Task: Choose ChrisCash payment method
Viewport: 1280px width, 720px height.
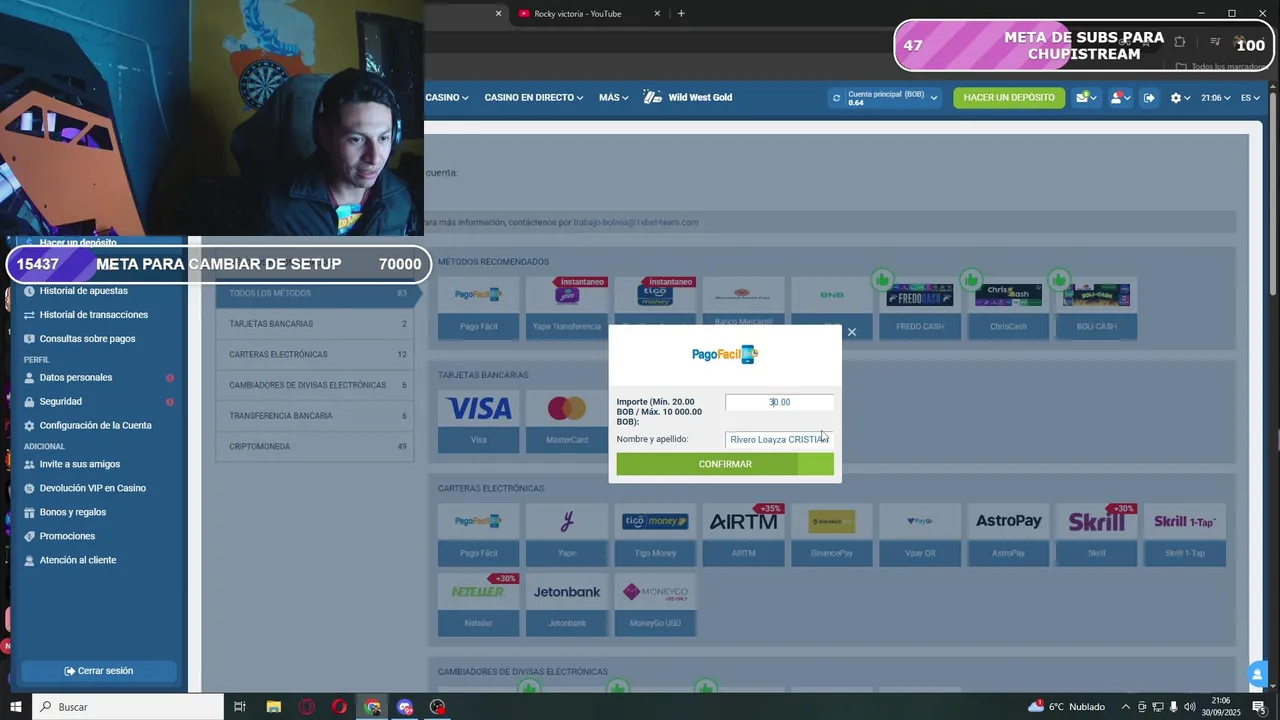Action: pos(1008,308)
